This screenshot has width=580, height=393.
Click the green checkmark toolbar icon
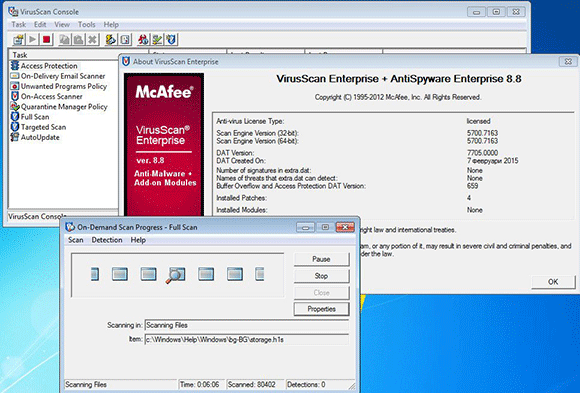click(157, 39)
